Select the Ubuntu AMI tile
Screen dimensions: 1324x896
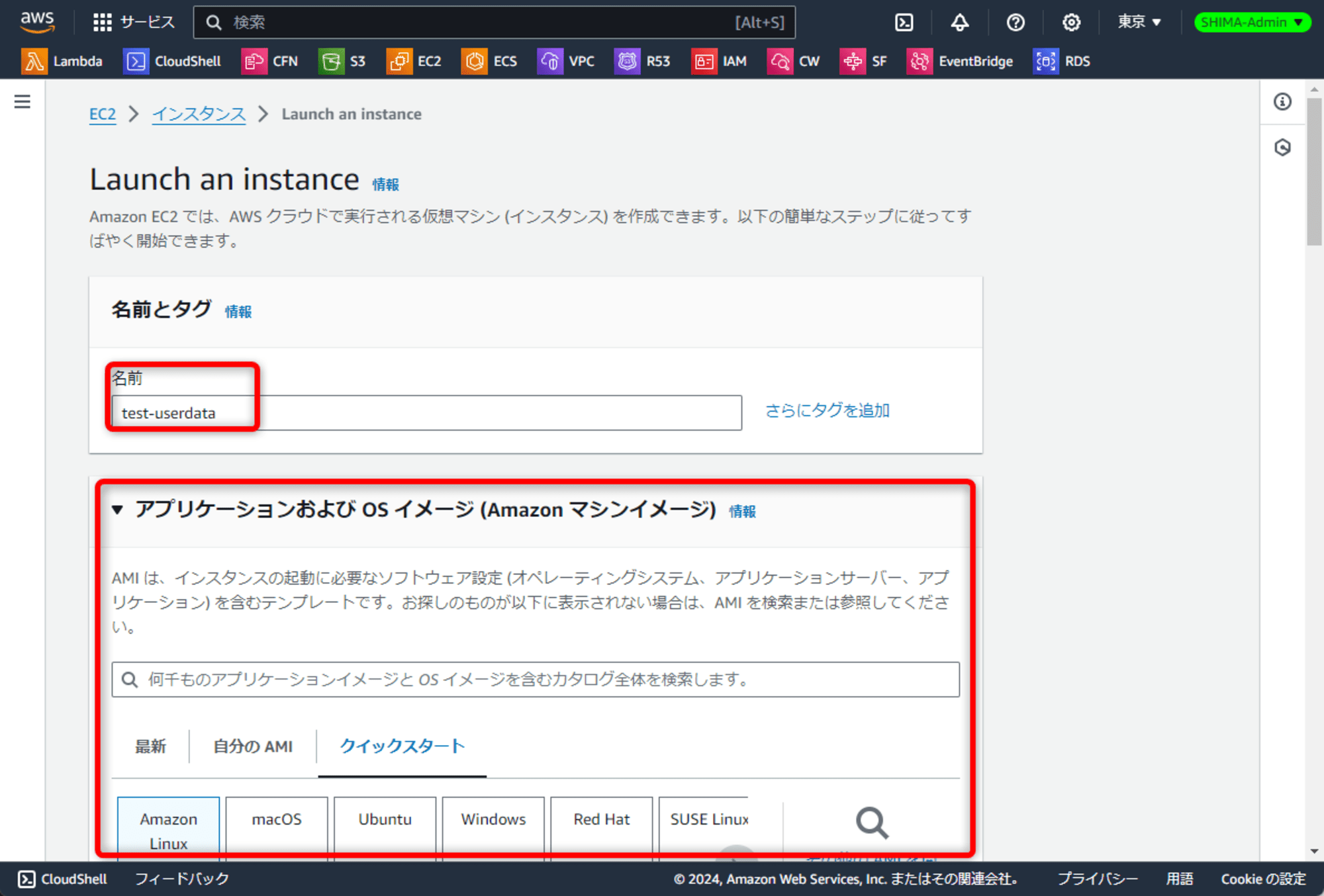pyautogui.click(x=385, y=829)
